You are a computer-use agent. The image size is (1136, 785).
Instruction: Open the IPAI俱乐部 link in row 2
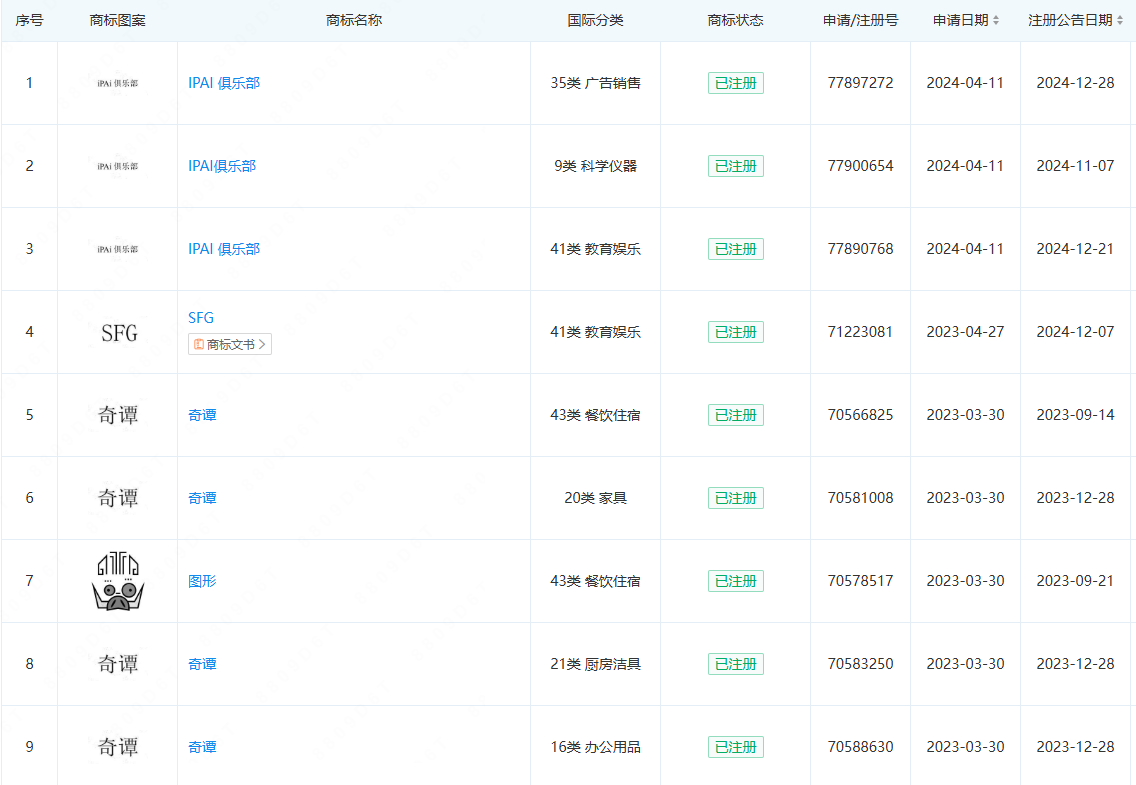[x=222, y=166]
